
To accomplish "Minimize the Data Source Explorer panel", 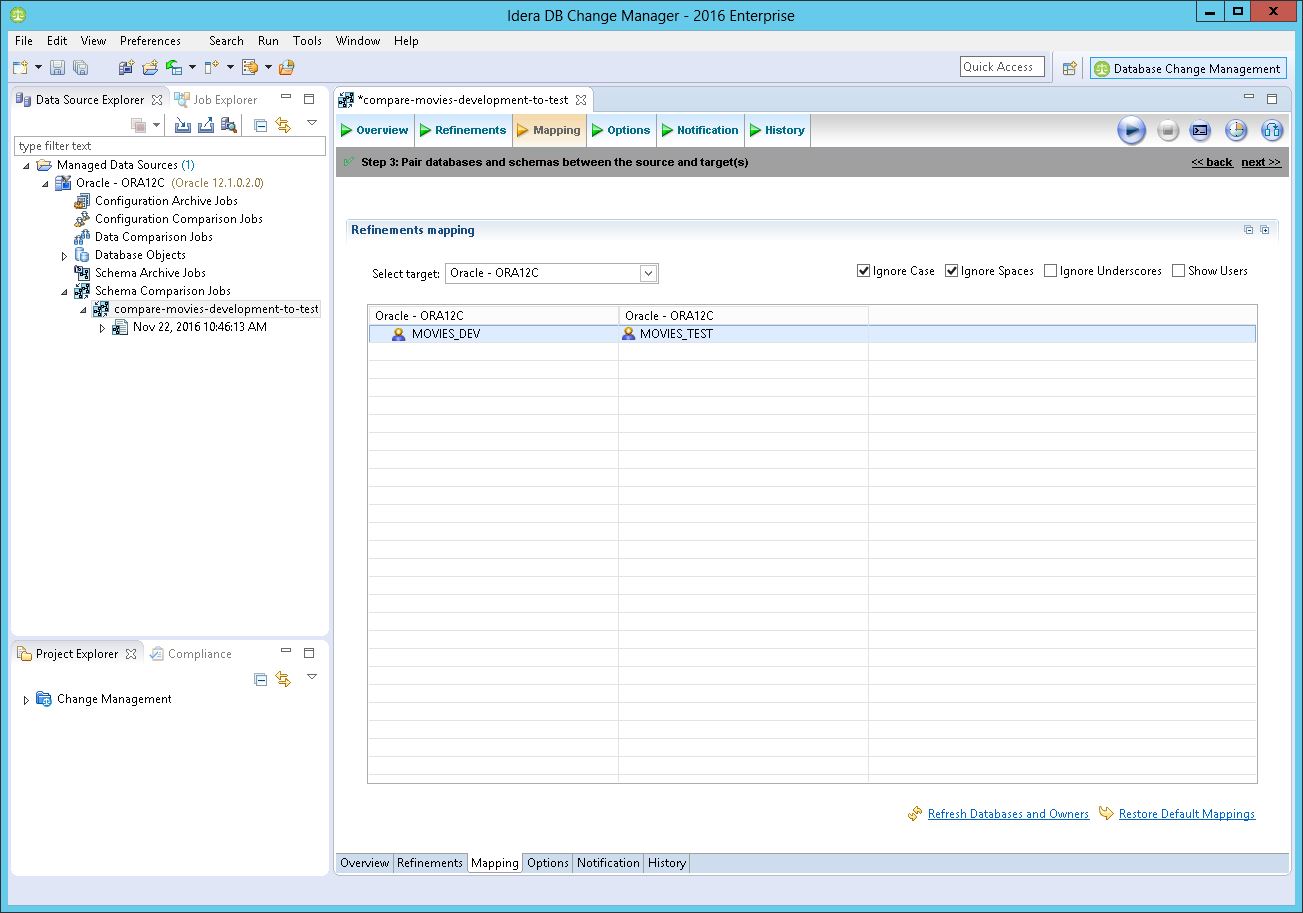I will (x=286, y=98).
